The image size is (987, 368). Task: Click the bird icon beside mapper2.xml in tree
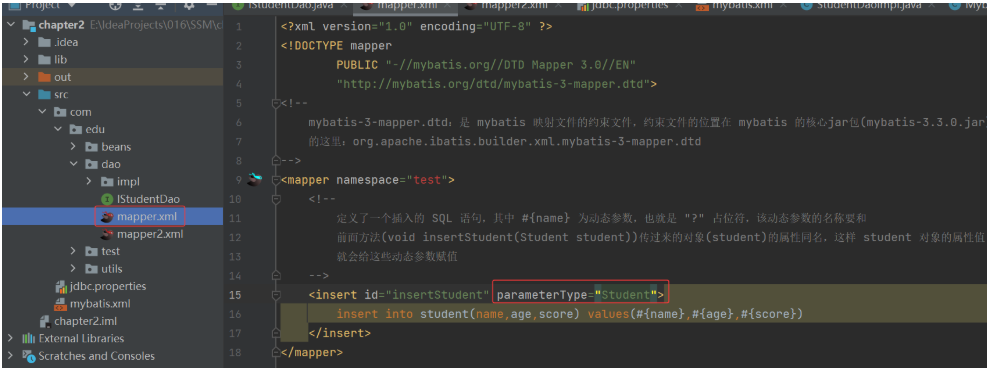[x=107, y=234]
